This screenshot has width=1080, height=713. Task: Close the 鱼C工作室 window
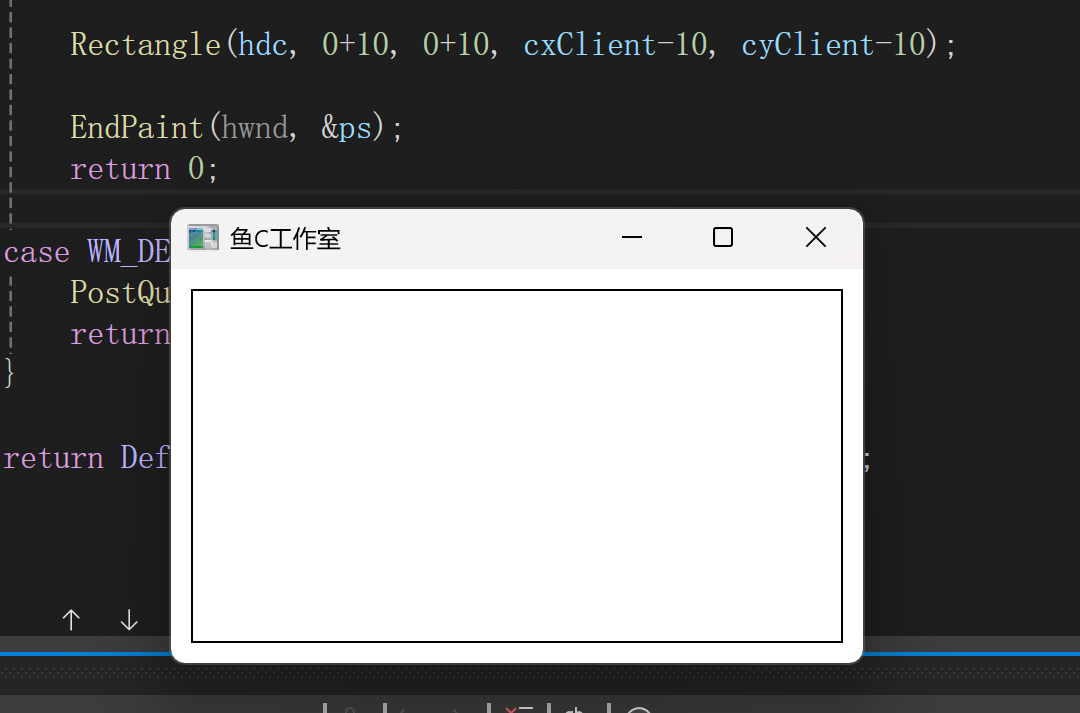pyautogui.click(x=816, y=238)
